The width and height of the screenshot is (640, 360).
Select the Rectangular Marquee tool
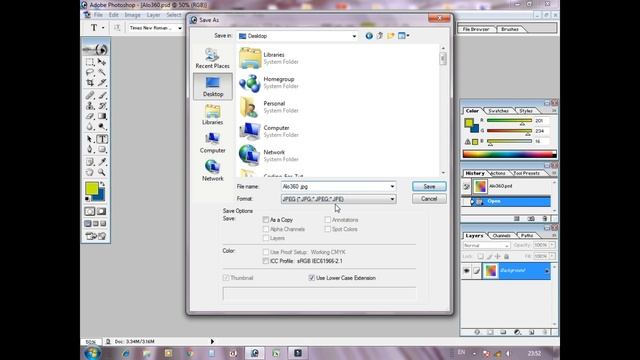(90, 62)
